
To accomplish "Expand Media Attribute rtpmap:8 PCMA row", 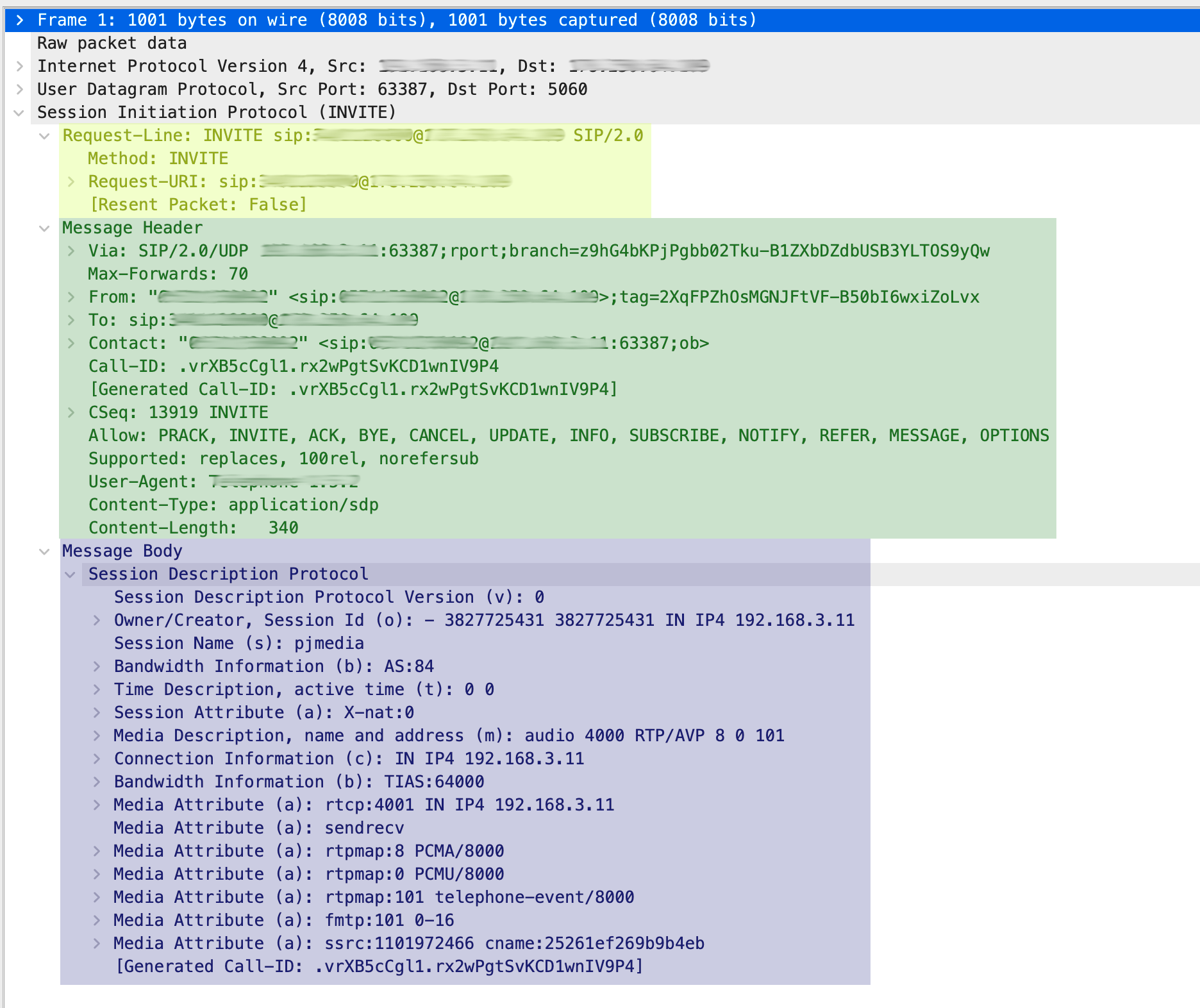I will [x=97, y=851].
